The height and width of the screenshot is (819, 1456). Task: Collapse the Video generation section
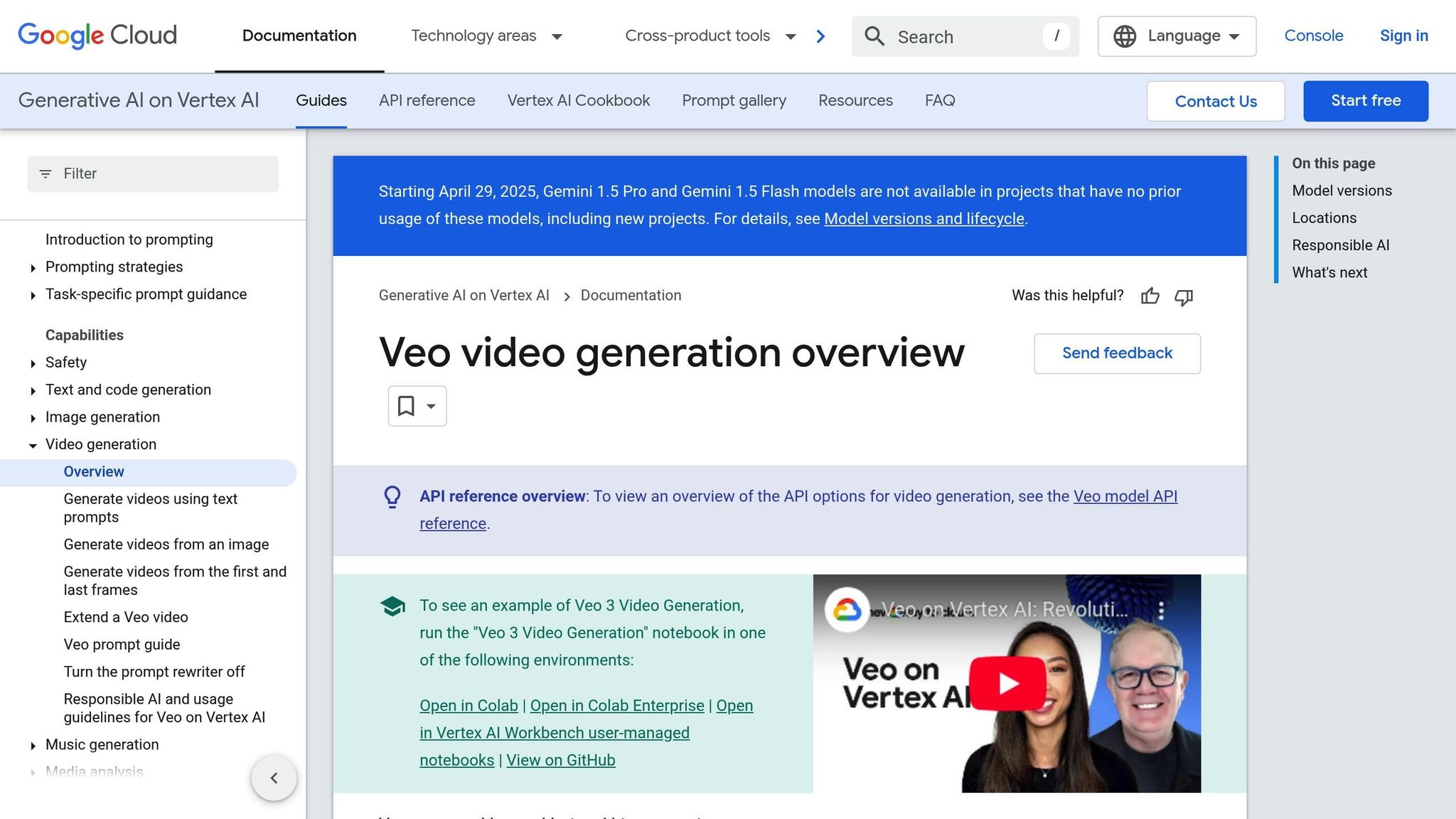[33, 446]
